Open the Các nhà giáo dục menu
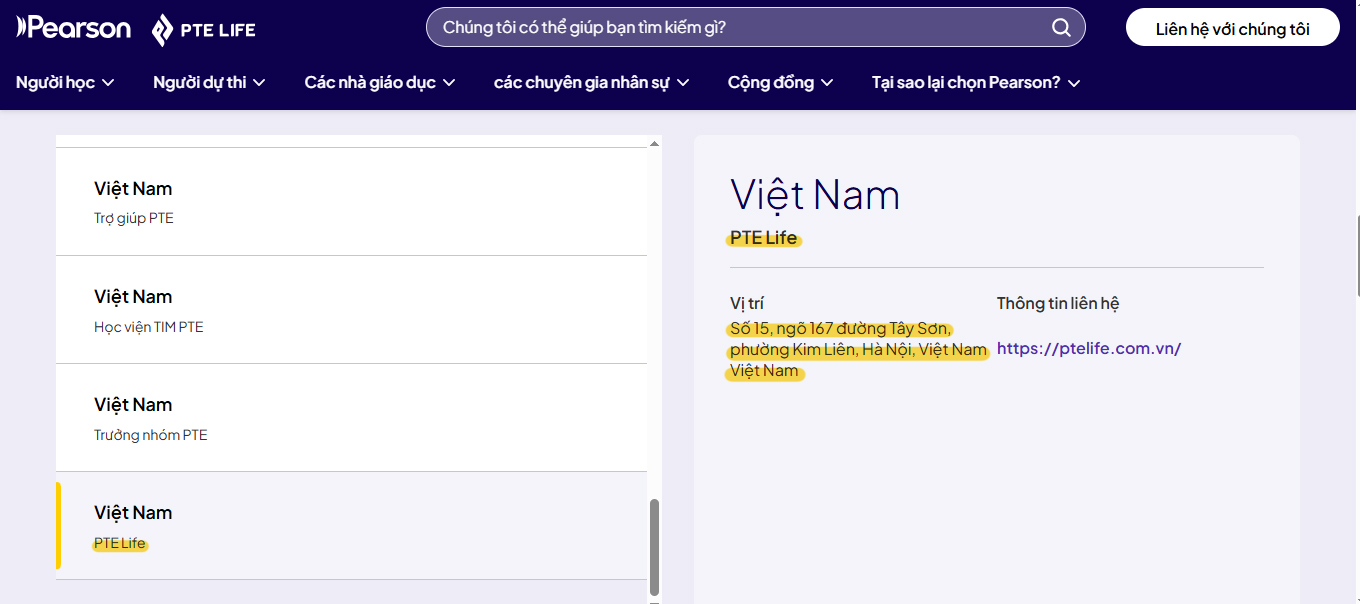Screen dimensions: 1360x604 (x=380, y=82)
